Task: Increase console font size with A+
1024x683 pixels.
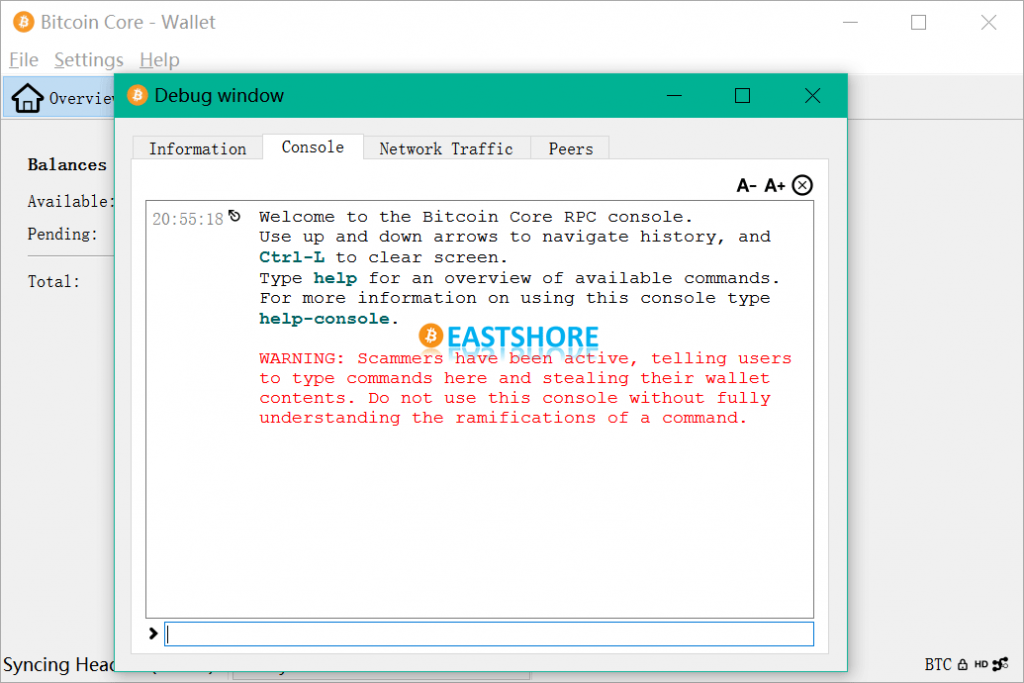Action: pos(775,185)
